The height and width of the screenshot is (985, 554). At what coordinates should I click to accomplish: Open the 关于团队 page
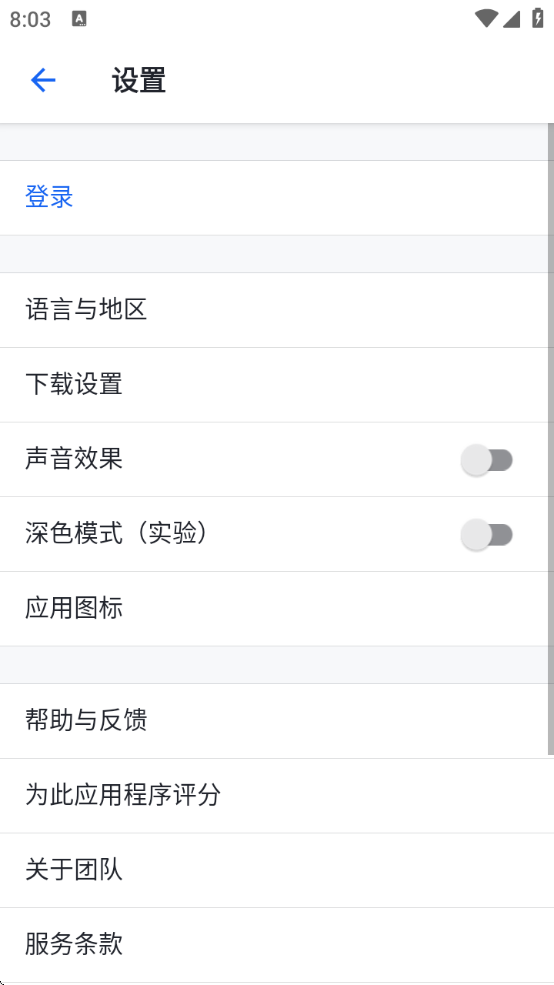tap(277, 870)
